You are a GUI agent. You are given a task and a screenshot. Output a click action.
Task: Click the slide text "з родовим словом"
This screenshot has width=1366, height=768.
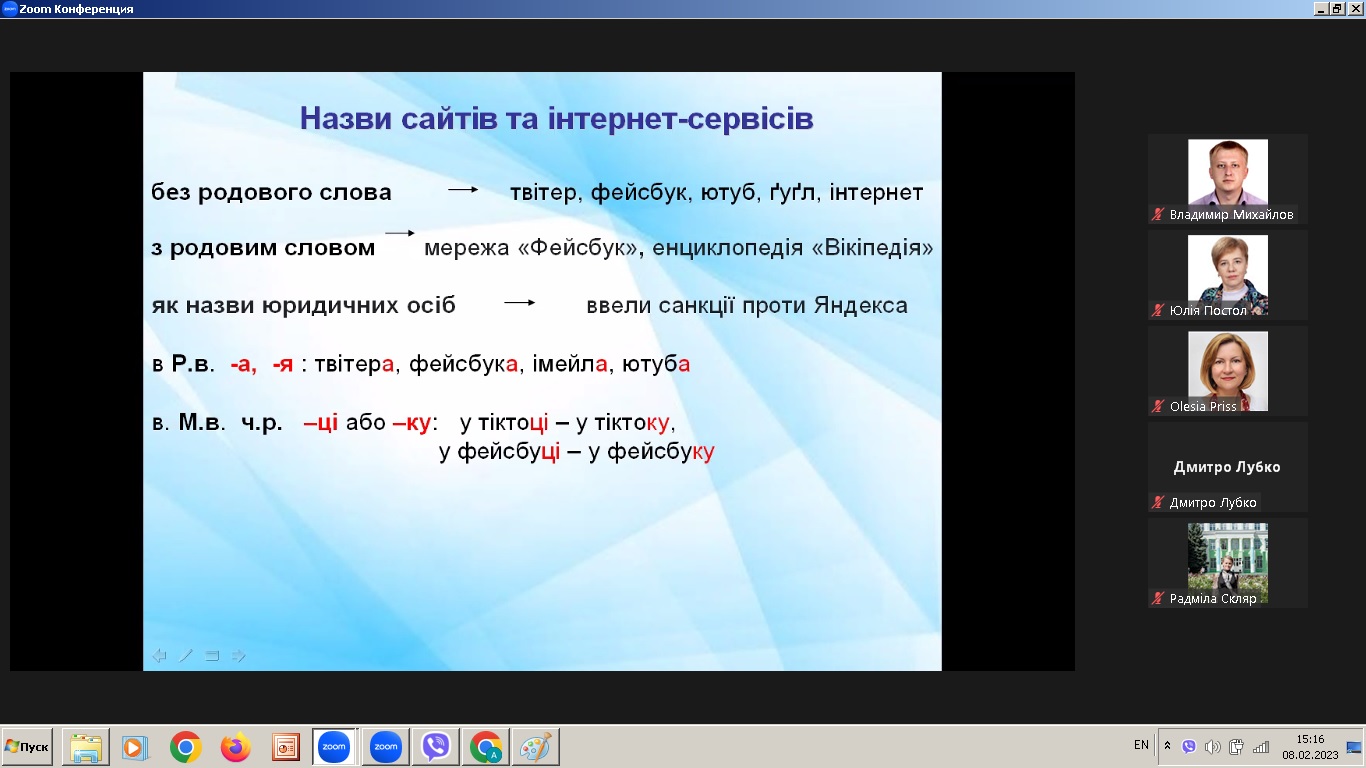tap(263, 247)
